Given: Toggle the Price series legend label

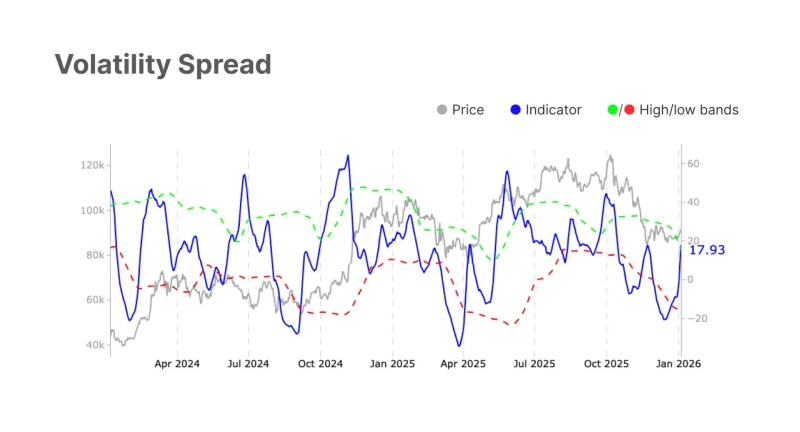Looking at the screenshot, I should 468,109.
